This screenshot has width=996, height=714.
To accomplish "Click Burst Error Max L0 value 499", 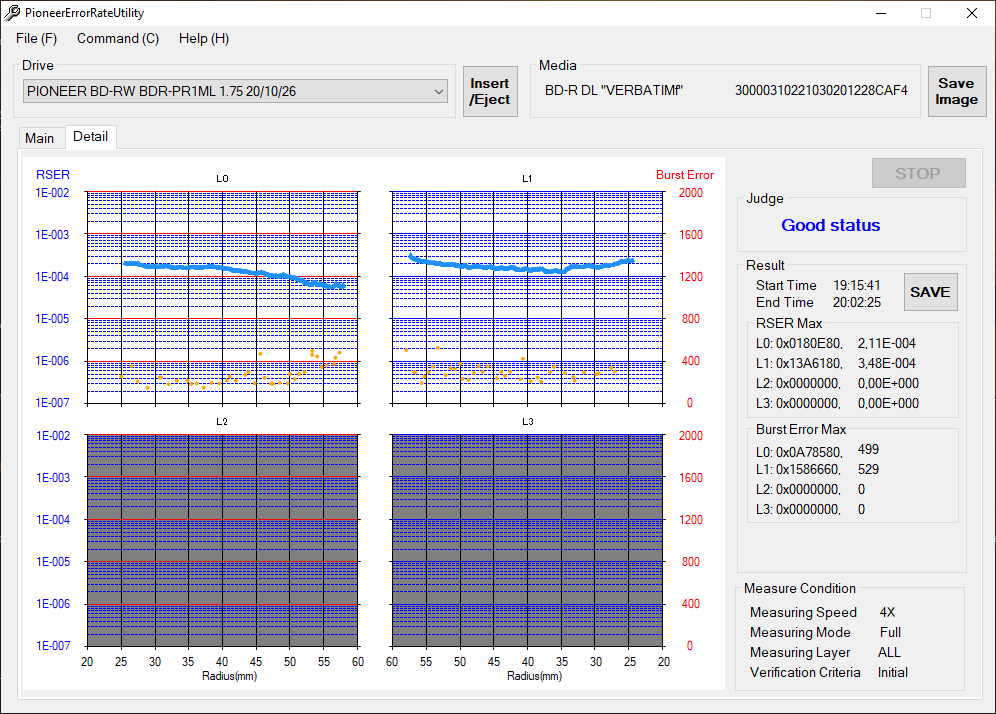I will click(x=868, y=450).
